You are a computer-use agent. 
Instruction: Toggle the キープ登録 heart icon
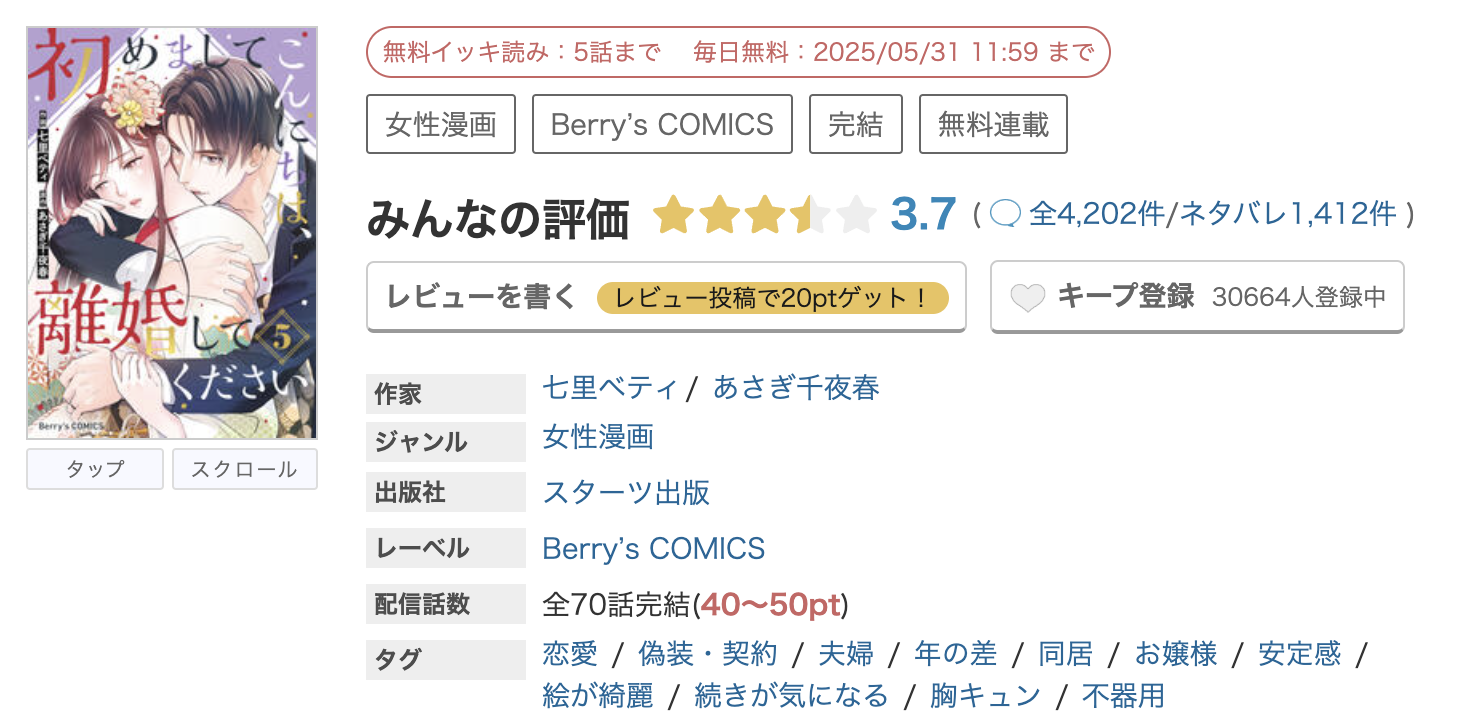pos(1028,296)
